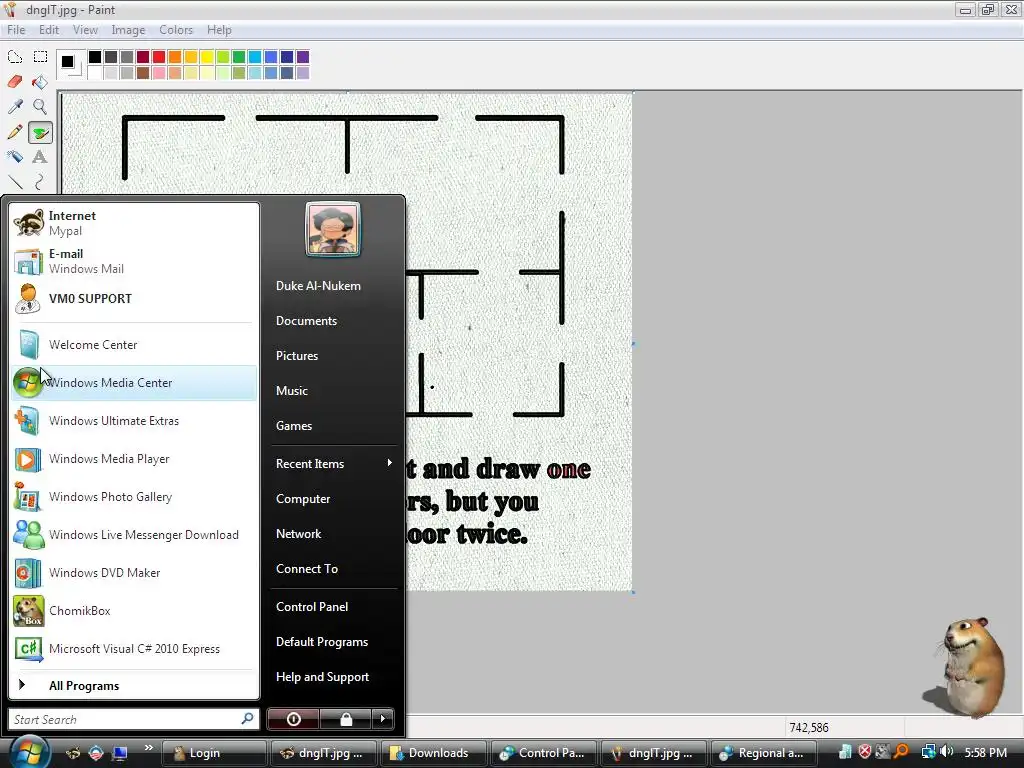This screenshot has width=1024, height=768.
Task: Launch Windows DVD Maker
Action: point(134,573)
